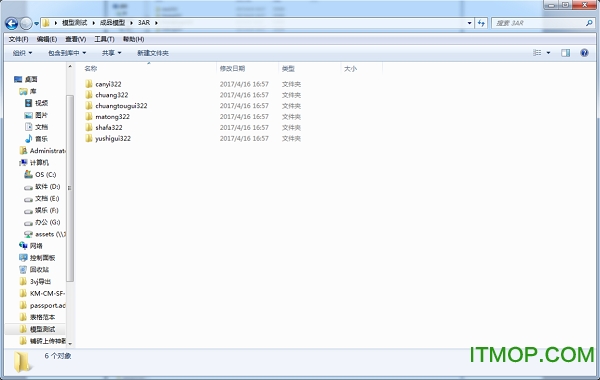Select 3AR in the address path

click(x=144, y=23)
